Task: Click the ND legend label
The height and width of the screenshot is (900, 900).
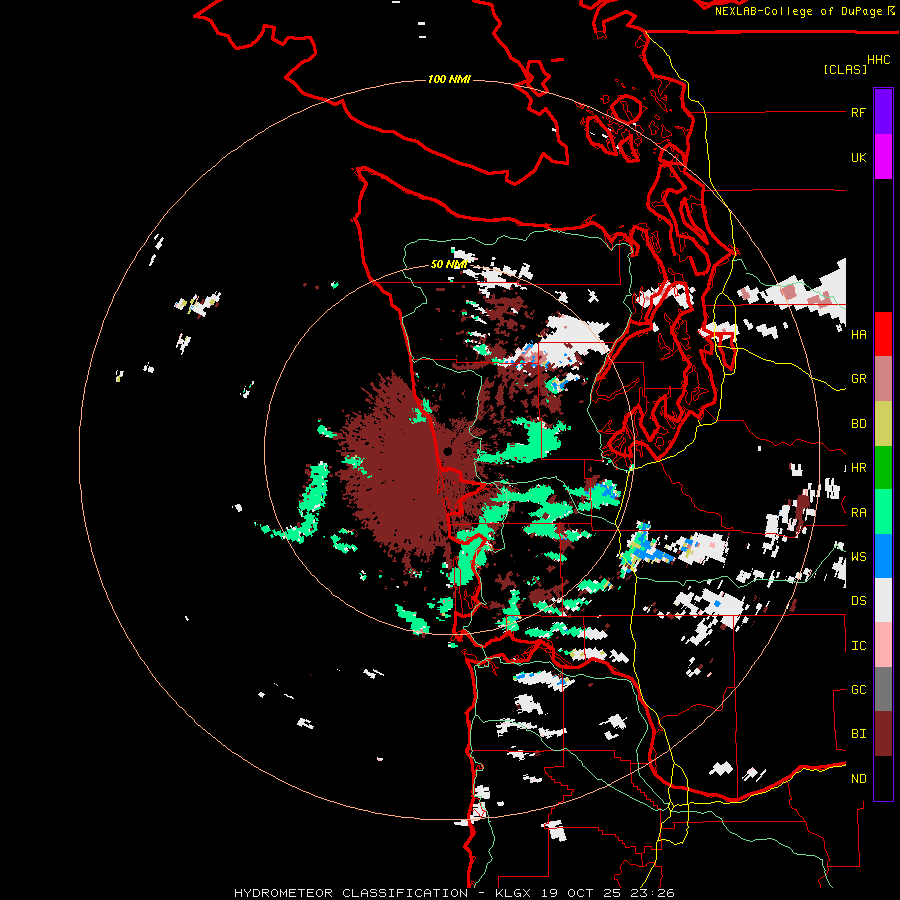Action: click(x=858, y=779)
